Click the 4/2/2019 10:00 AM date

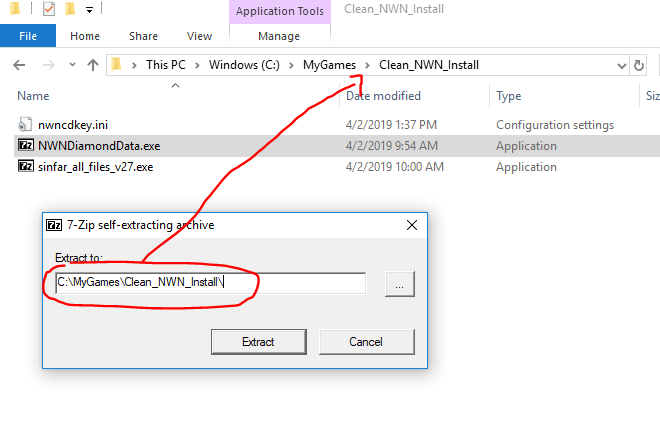coord(394,167)
